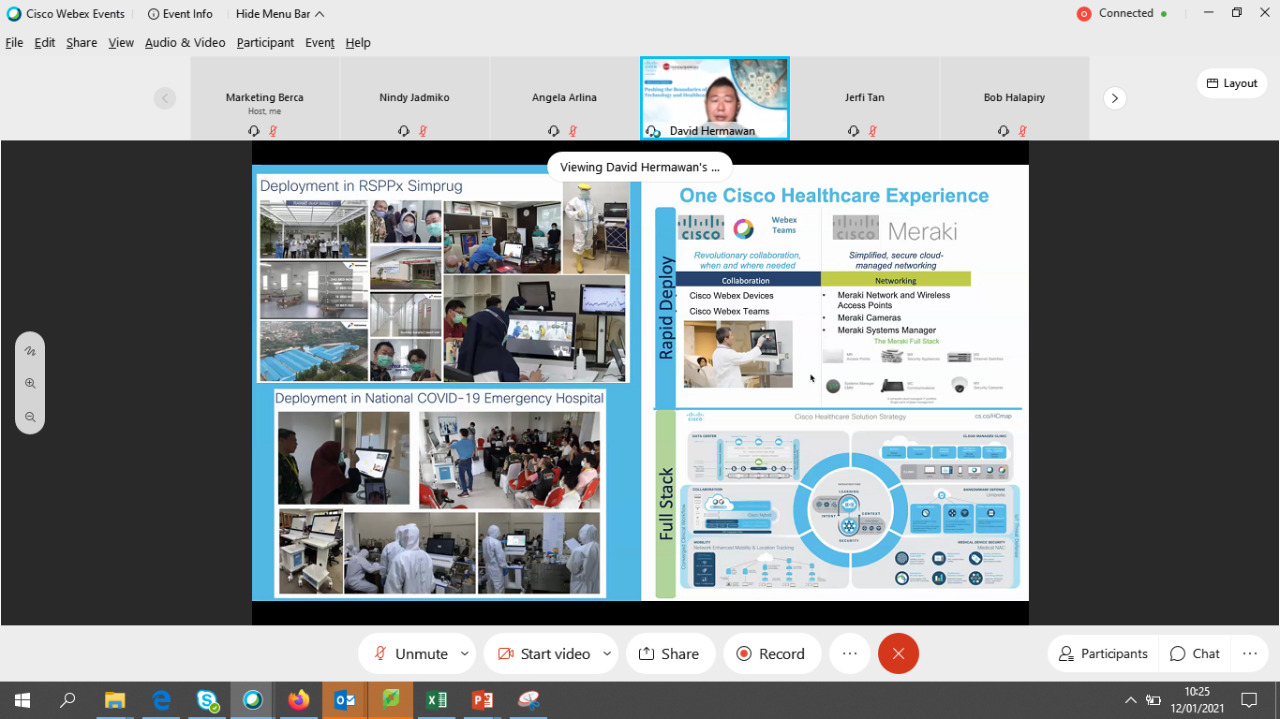Click Angela Arlina's headset audio icon
The image size is (1280, 719).
point(554,131)
